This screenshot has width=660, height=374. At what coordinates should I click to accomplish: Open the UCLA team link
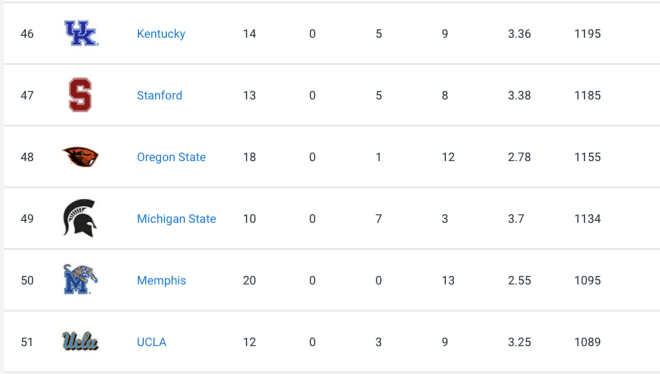coord(152,342)
